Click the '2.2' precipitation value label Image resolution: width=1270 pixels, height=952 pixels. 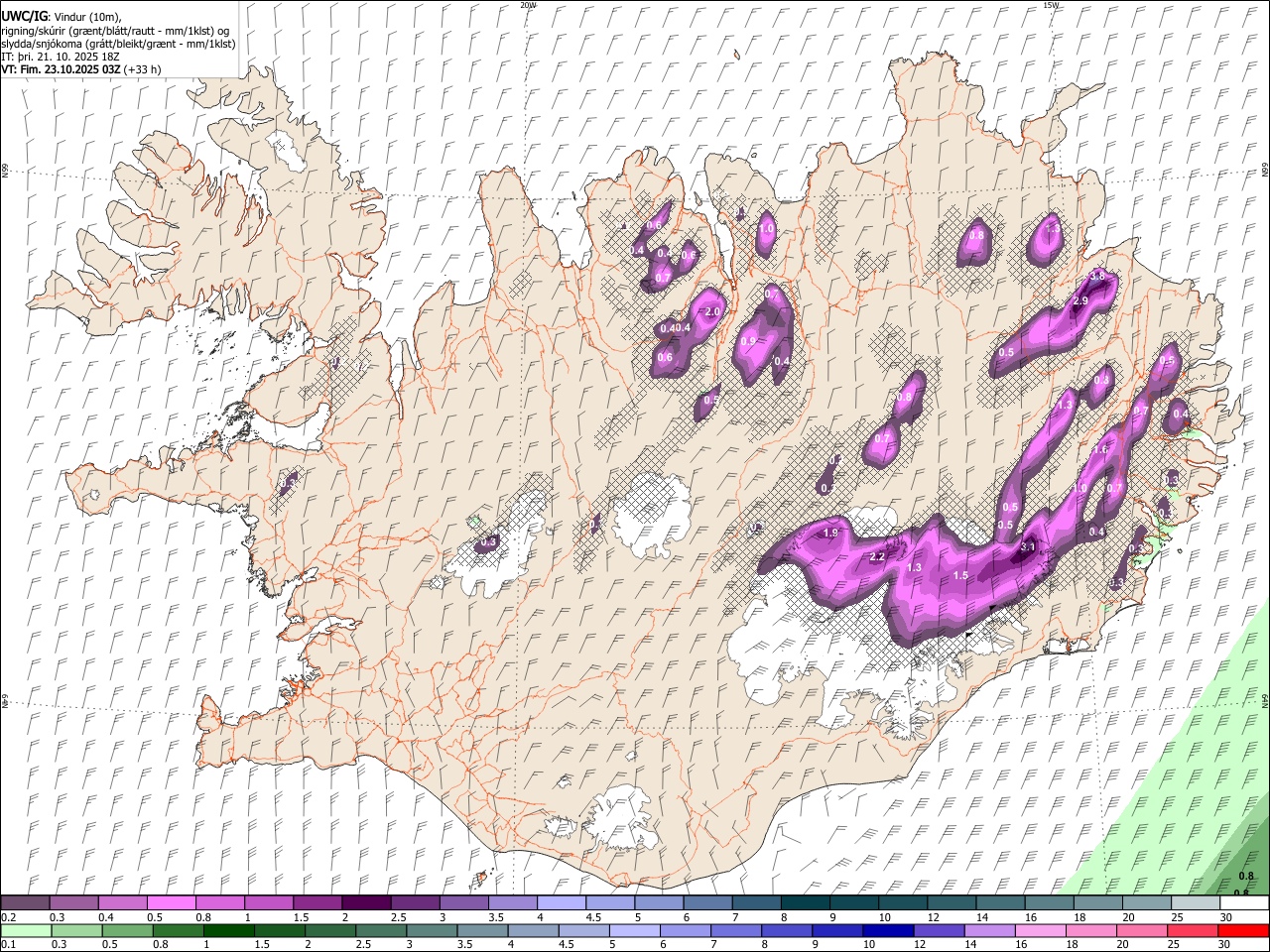(x=877, y=557)
